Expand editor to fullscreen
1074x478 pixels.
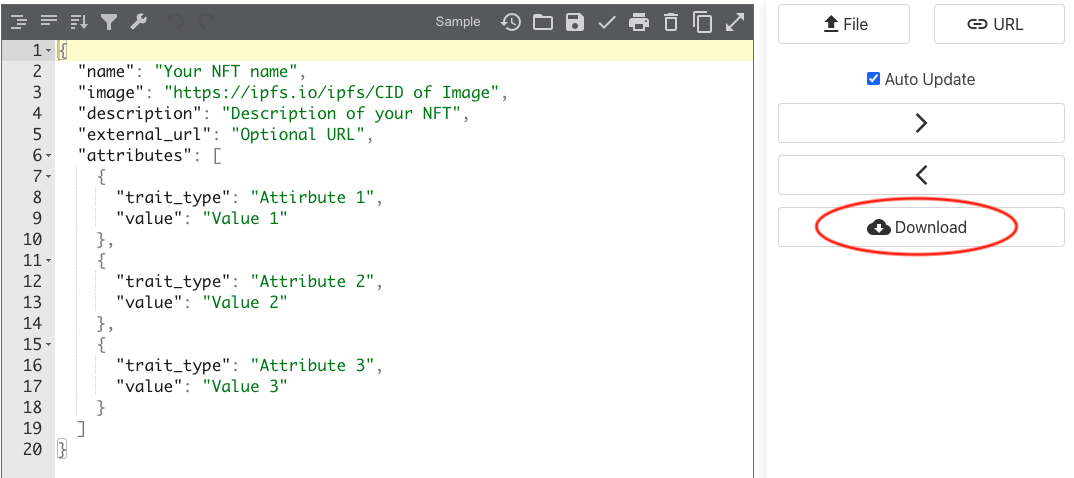tap(735, 22)
